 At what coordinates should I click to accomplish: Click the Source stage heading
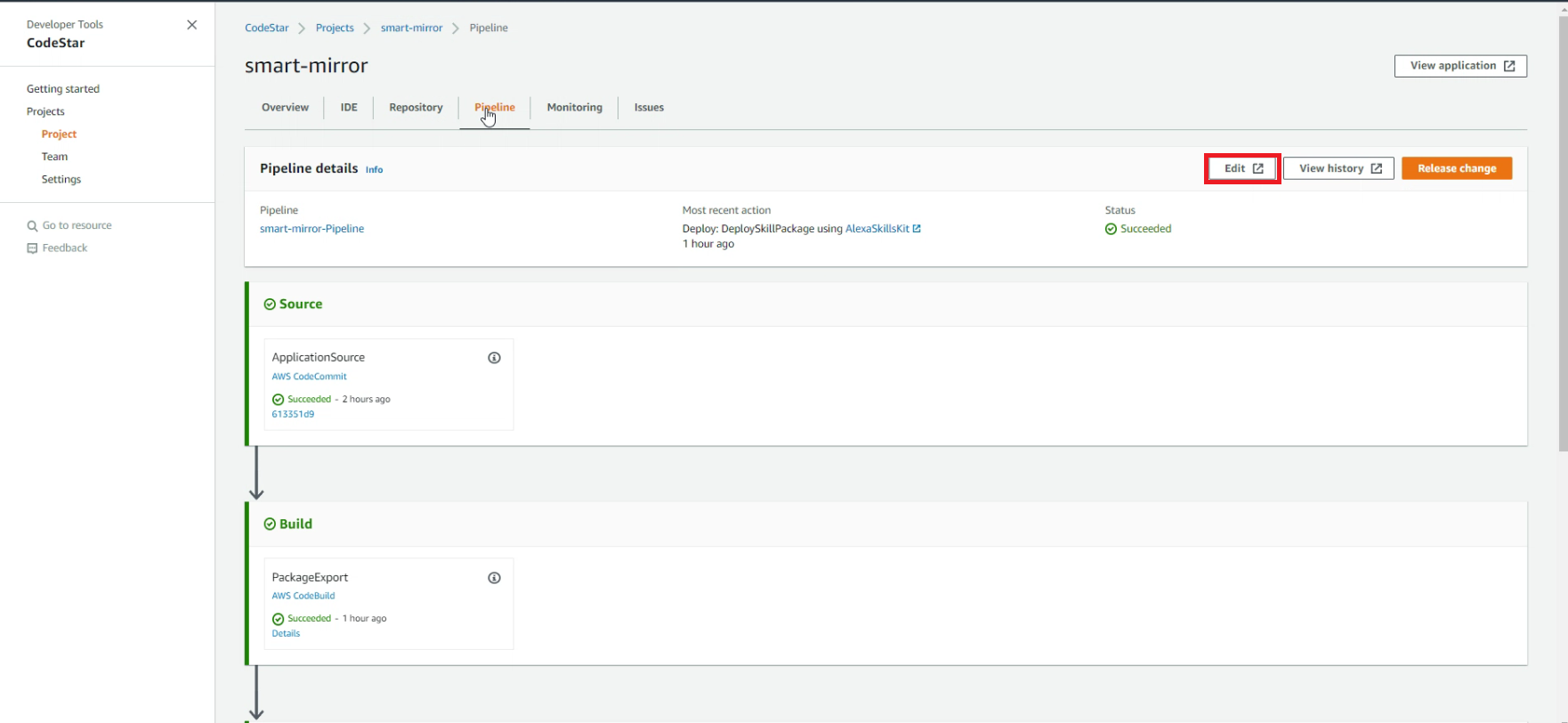click(x=301, y=305)
